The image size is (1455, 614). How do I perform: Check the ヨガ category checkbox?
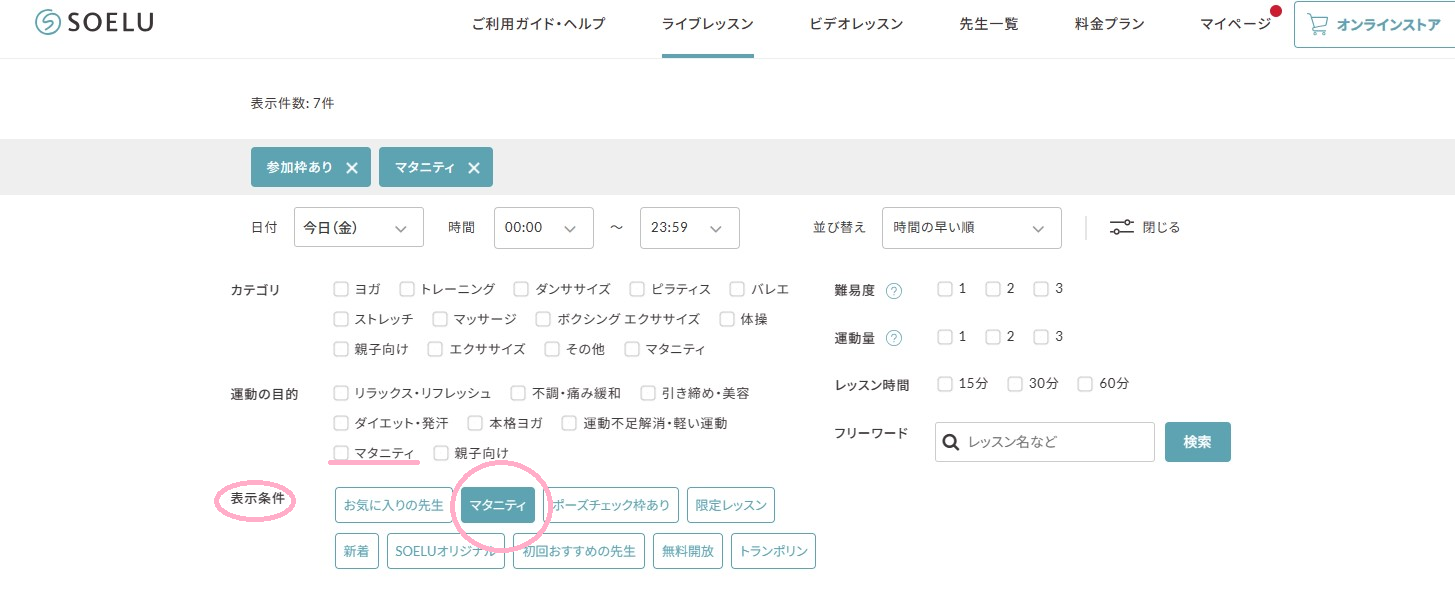pyautogui.click(x=341, y=289)
